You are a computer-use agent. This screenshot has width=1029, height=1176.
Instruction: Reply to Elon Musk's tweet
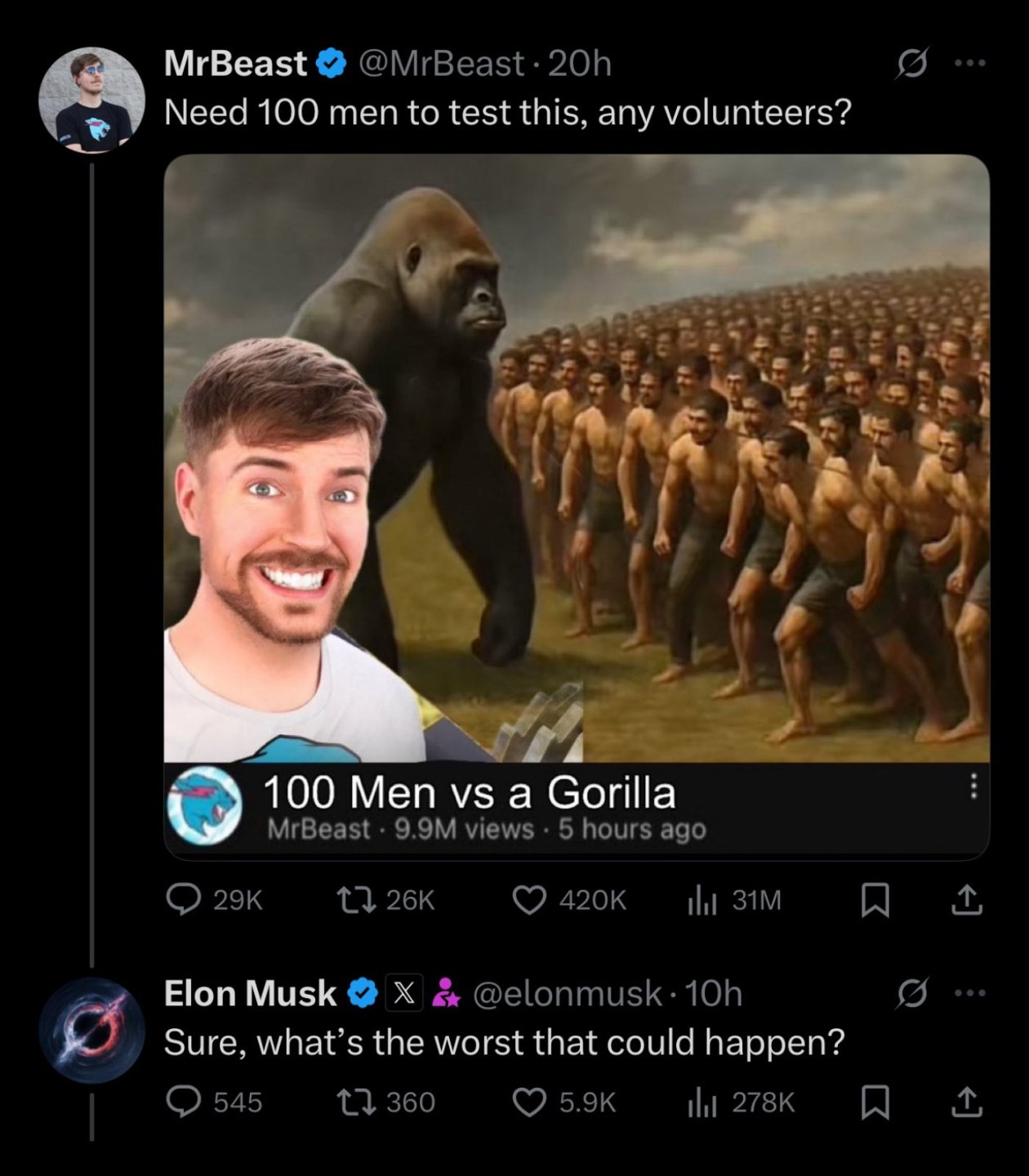[184, 1102]
